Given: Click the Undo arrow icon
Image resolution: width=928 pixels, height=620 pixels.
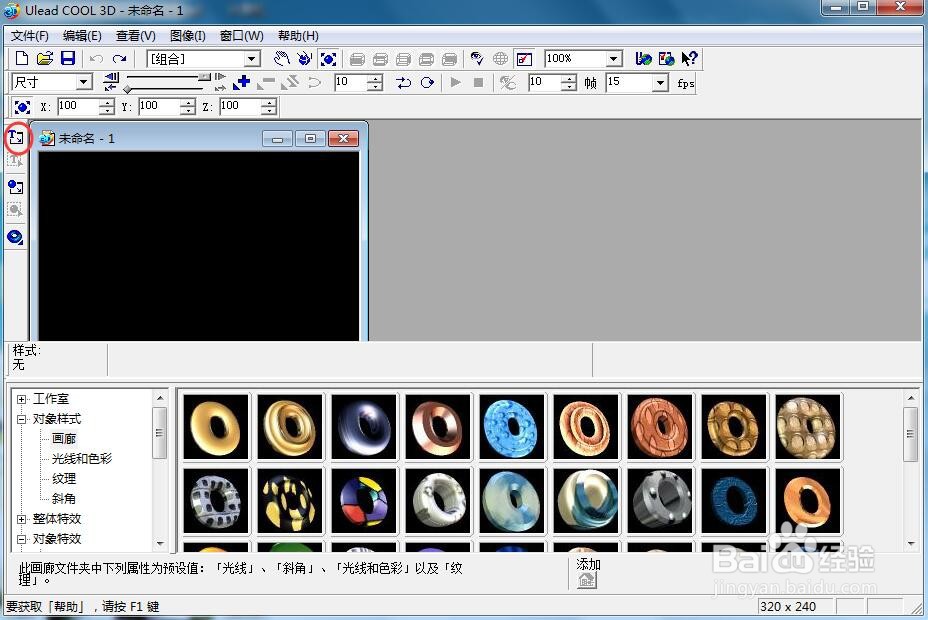Looking at the screenshot, I should tap(96, 59).
